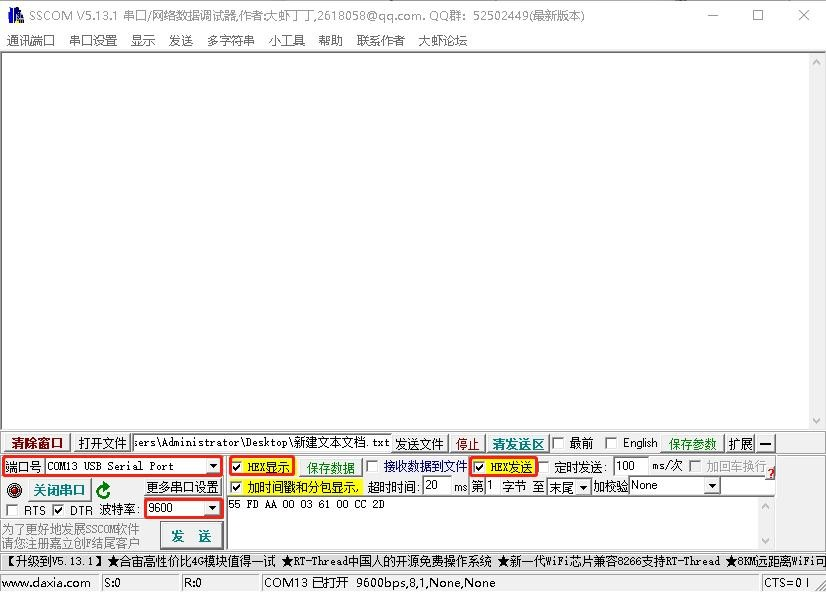Click the 超时时间 20 ms input field
Screen dimensions: 826x592
pyautogui.click(x=437, y=486)
